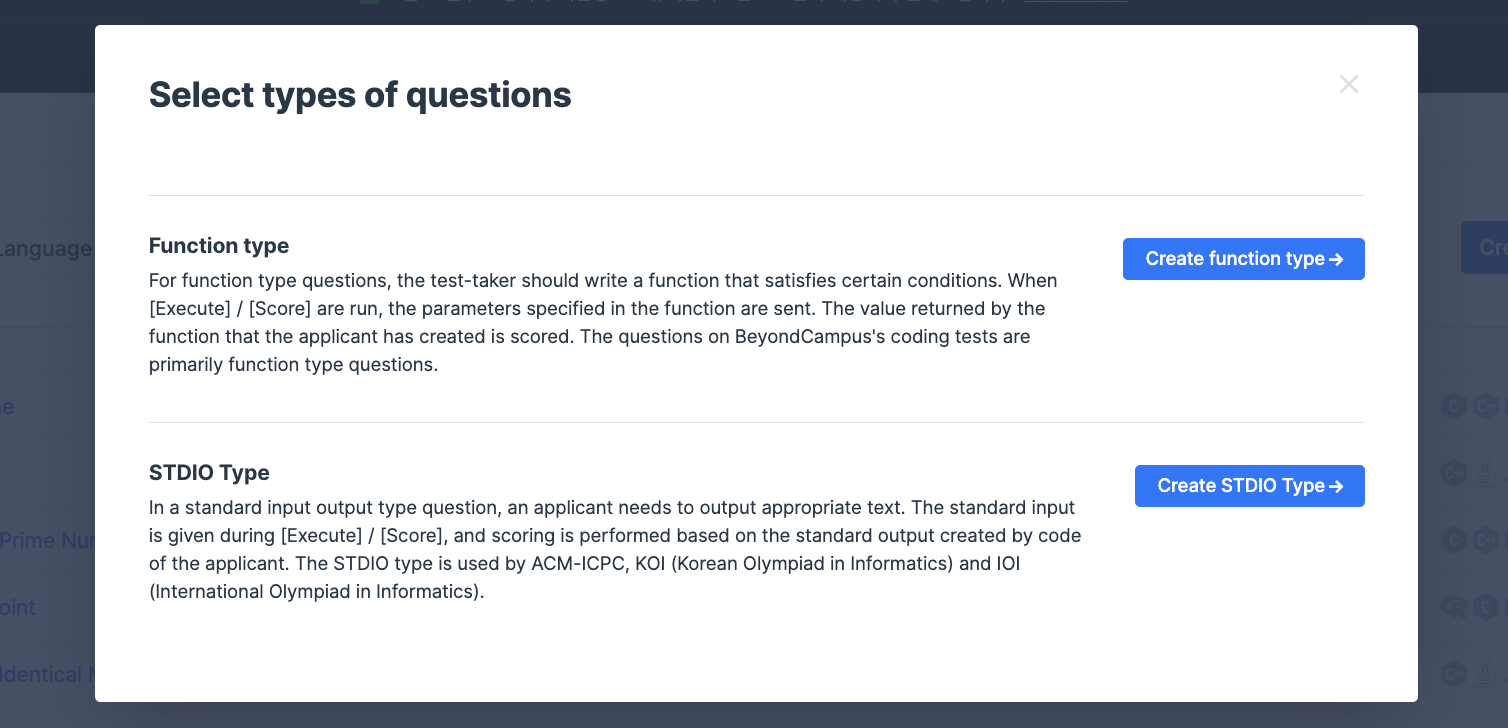
Task: Open the first question link ending in 'e'
Action: (7, 406)
